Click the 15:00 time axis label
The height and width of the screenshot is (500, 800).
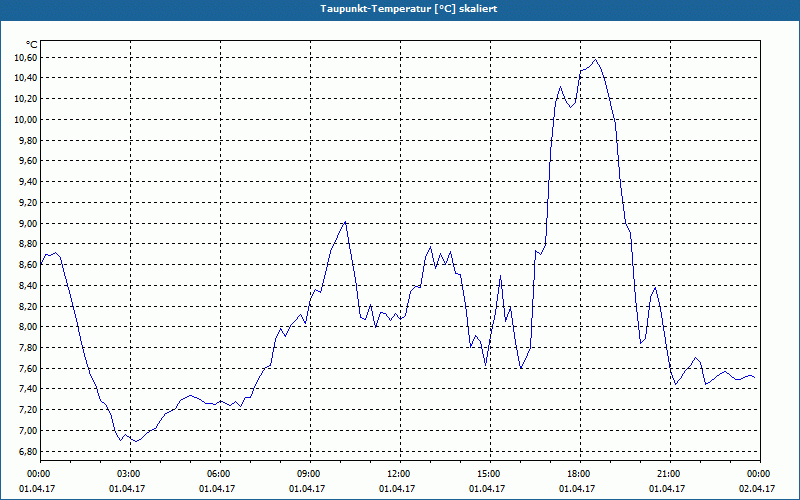[488, 474]
